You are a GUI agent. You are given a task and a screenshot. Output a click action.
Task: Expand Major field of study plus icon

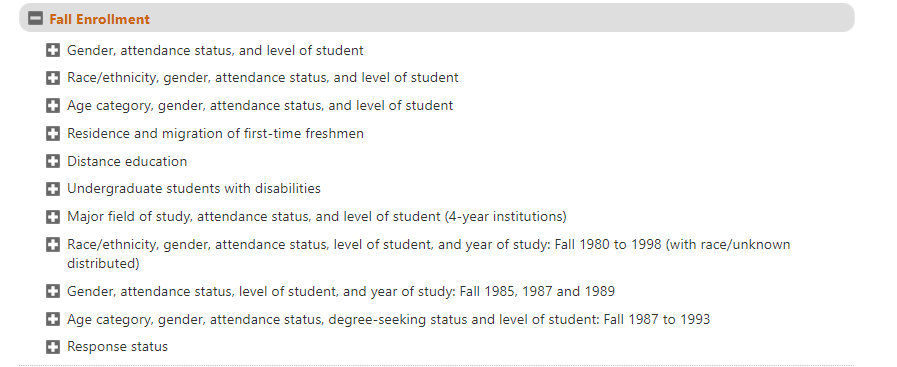(x=53, y=217)
